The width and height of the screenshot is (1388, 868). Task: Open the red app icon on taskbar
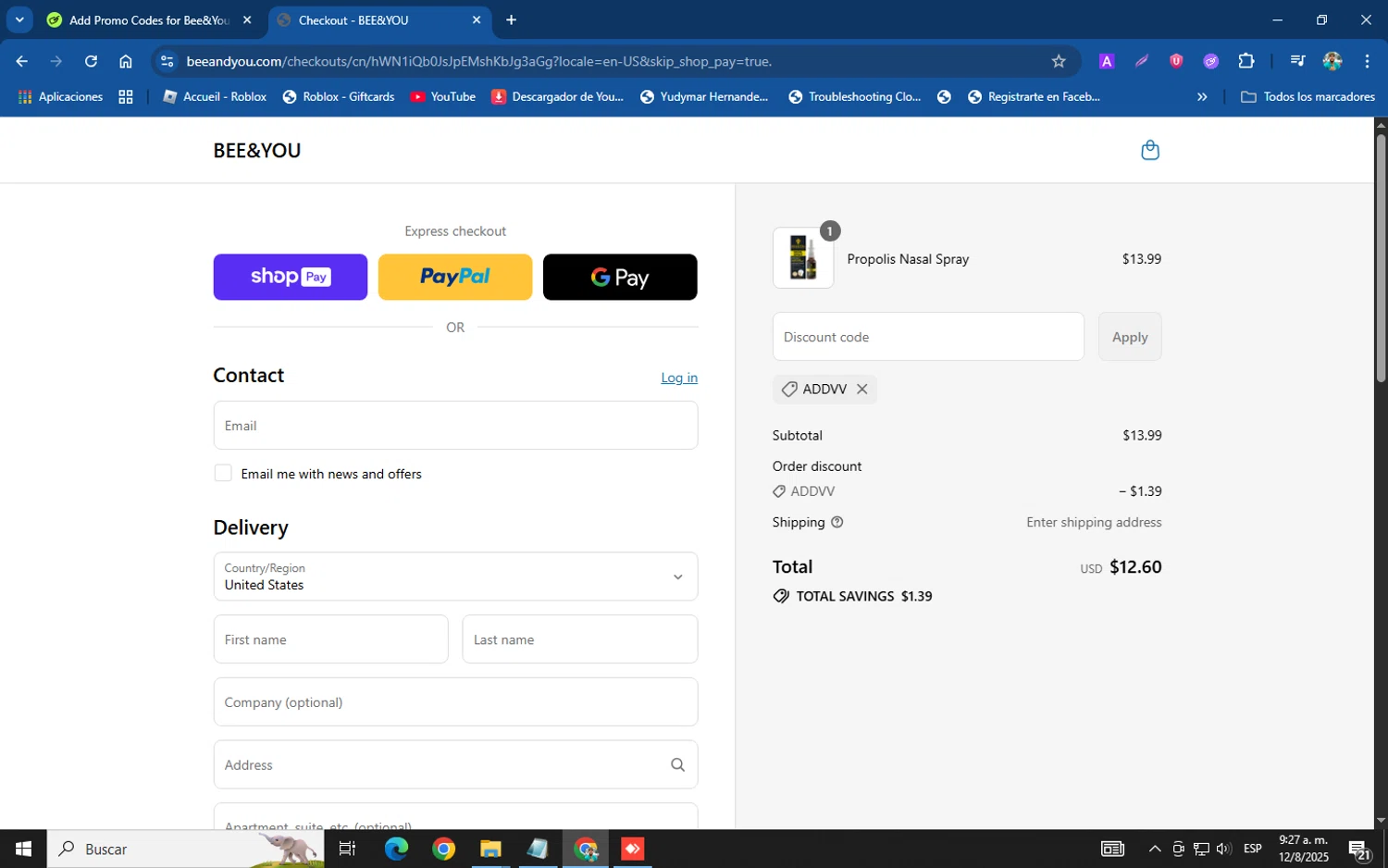[633, 849]
